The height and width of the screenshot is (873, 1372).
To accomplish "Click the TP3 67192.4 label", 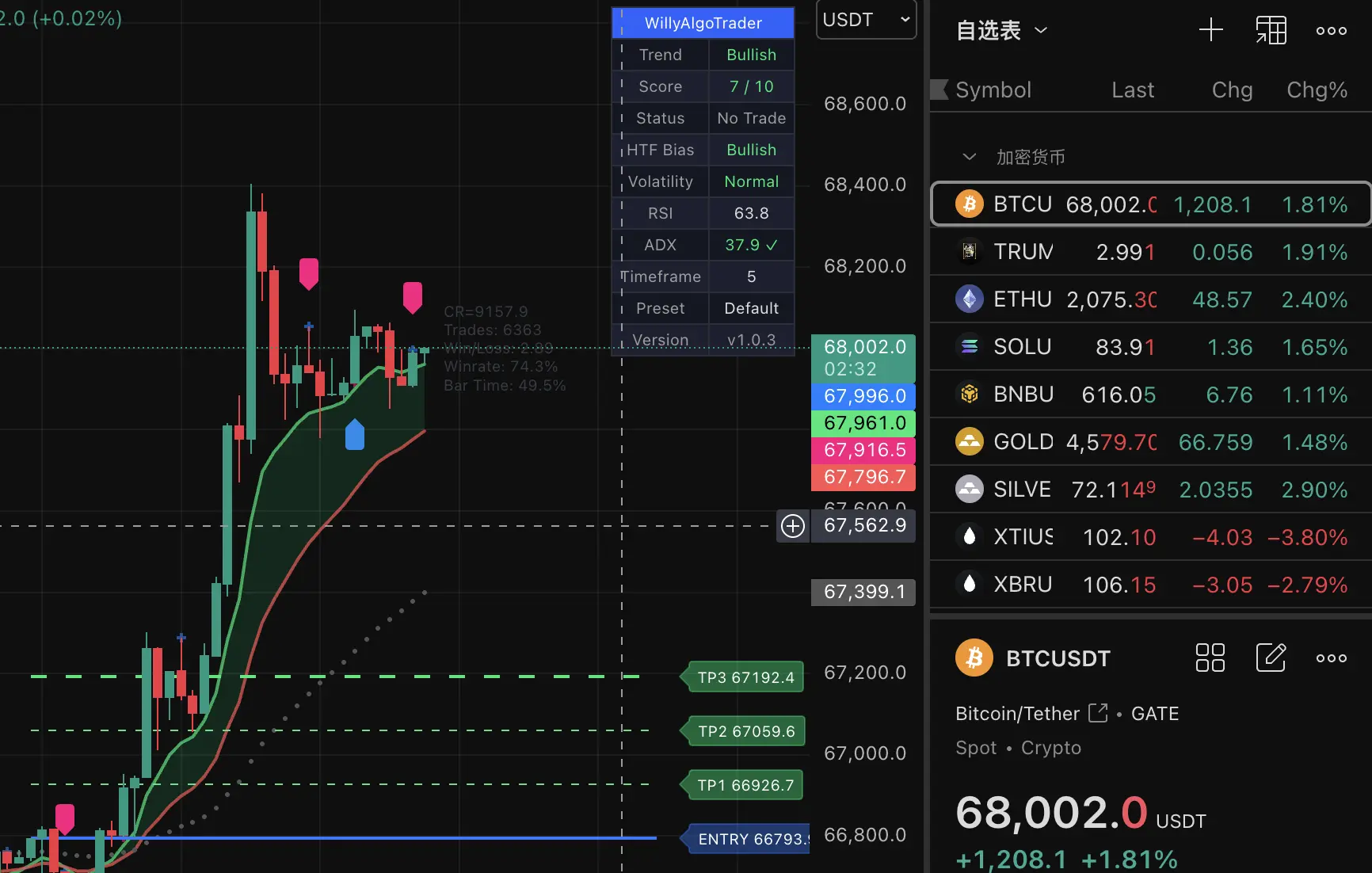I will [742, 677].
